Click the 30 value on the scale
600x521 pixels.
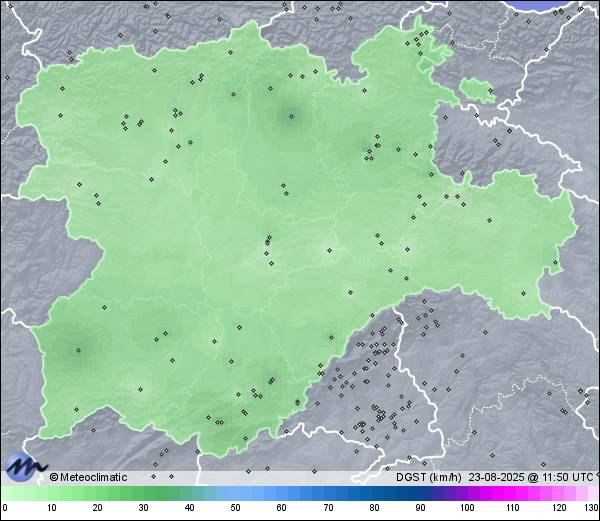coord(143,508)
